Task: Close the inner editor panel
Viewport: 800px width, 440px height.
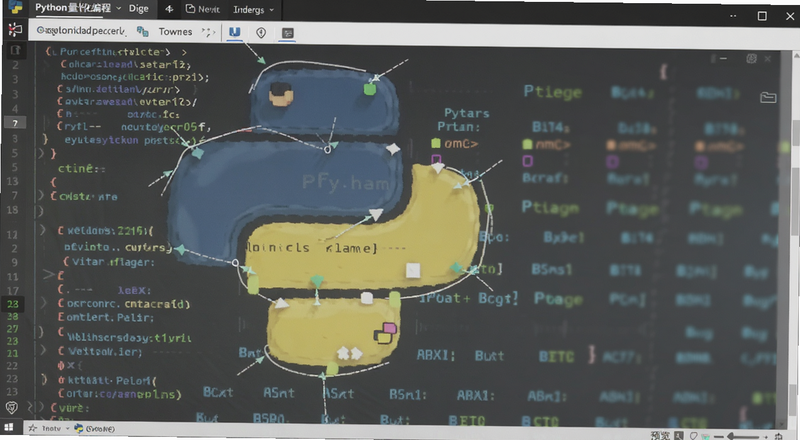Action: [x=767, y=59]
